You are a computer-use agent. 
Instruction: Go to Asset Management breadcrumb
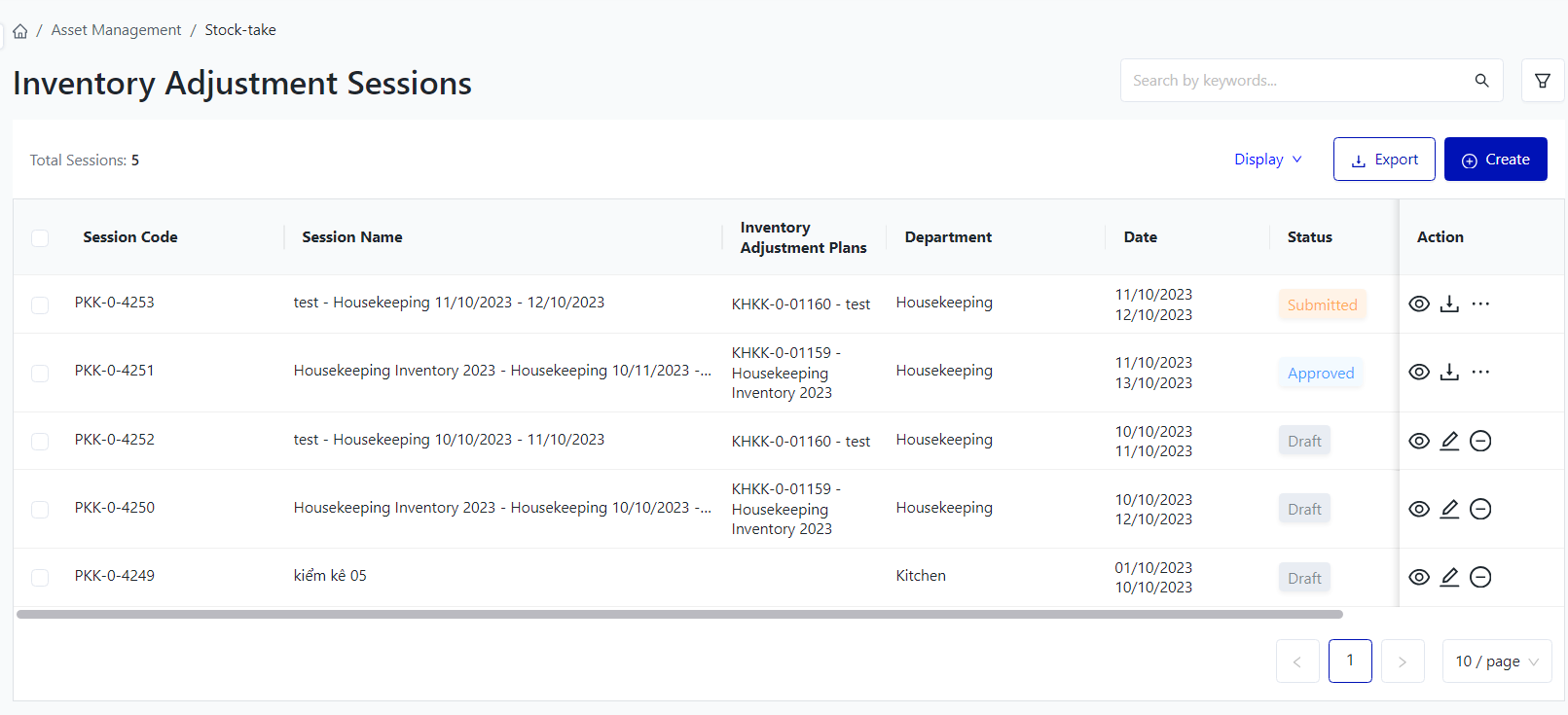(x=116, y=30)
